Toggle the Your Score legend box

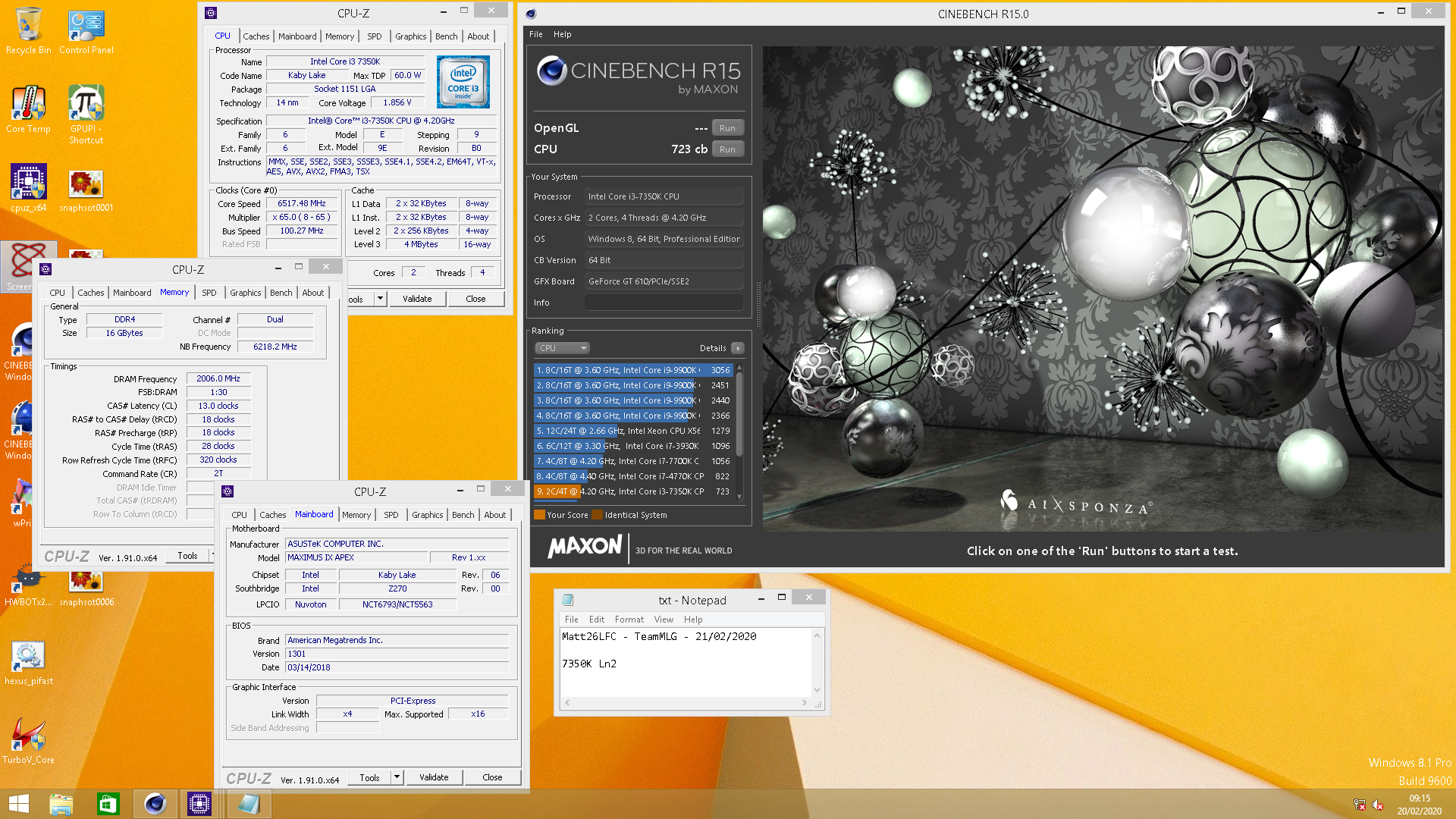pos(539,515)
